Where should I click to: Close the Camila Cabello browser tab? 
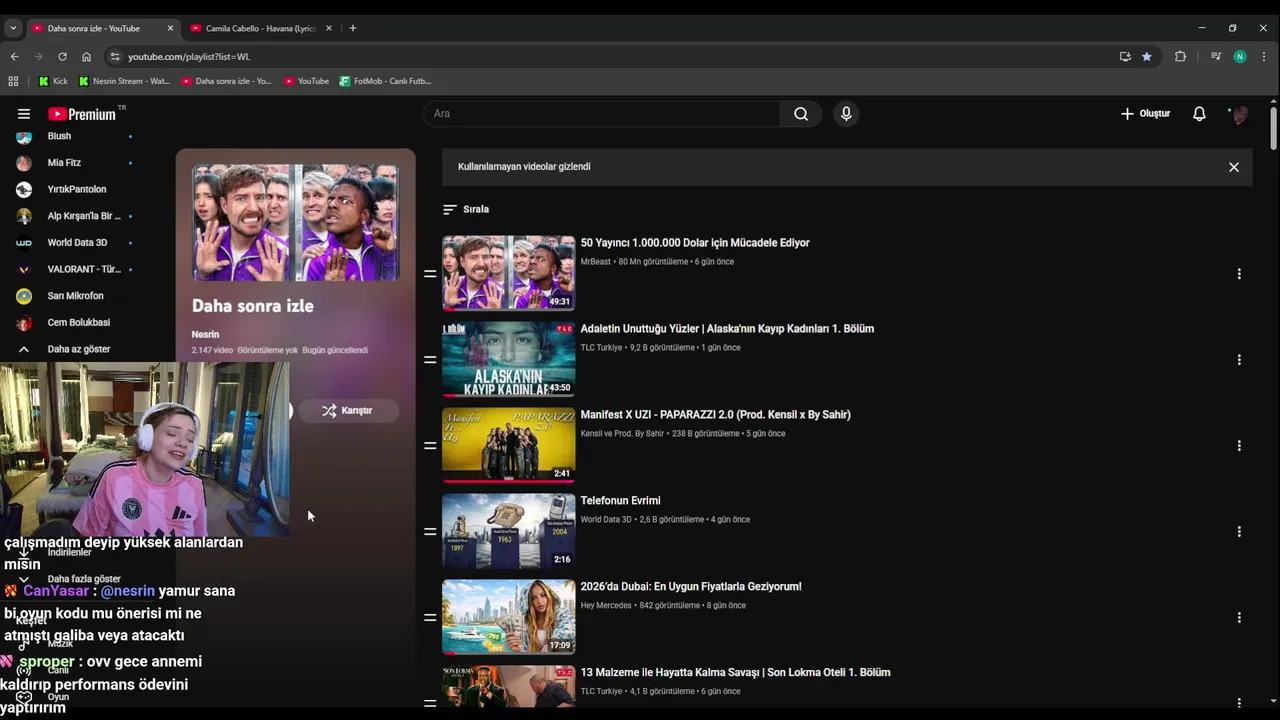click(329, 28)
